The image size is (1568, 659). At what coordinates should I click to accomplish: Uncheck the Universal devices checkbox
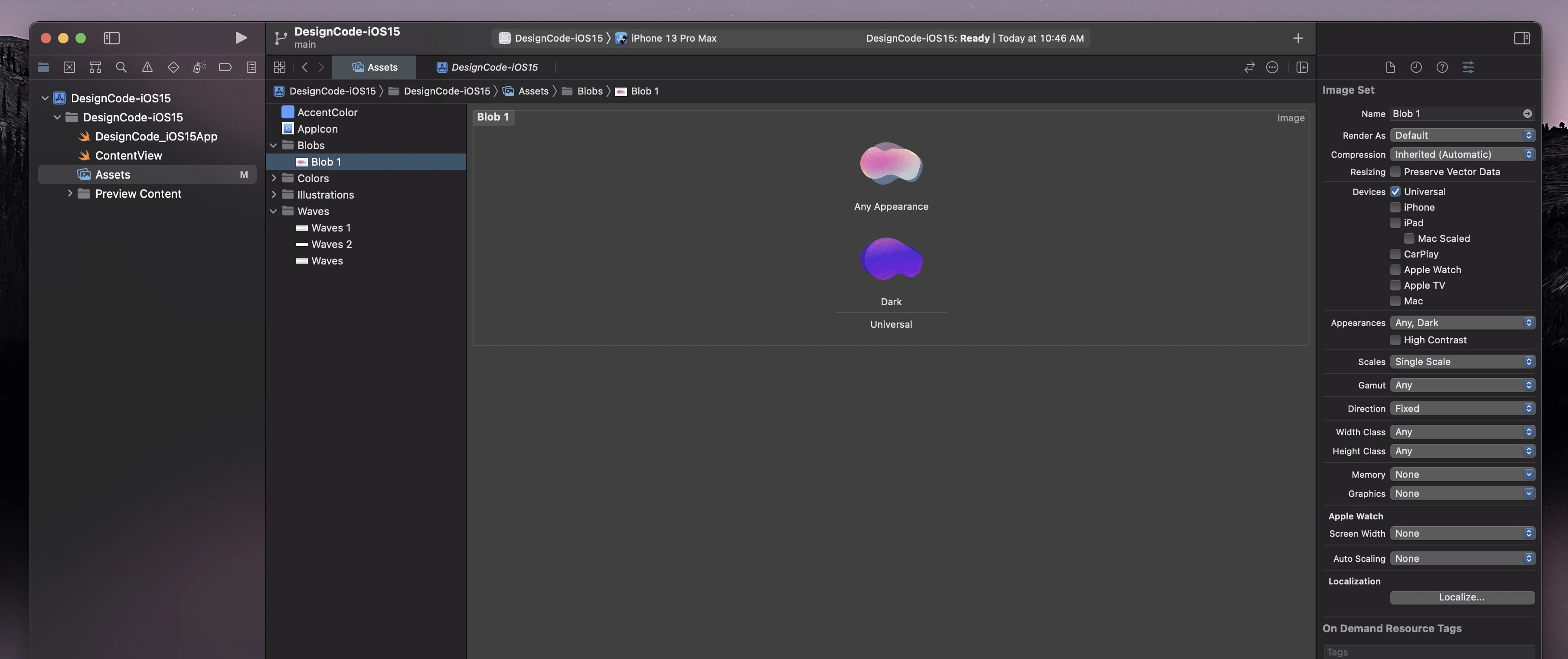click(1395, 191)
